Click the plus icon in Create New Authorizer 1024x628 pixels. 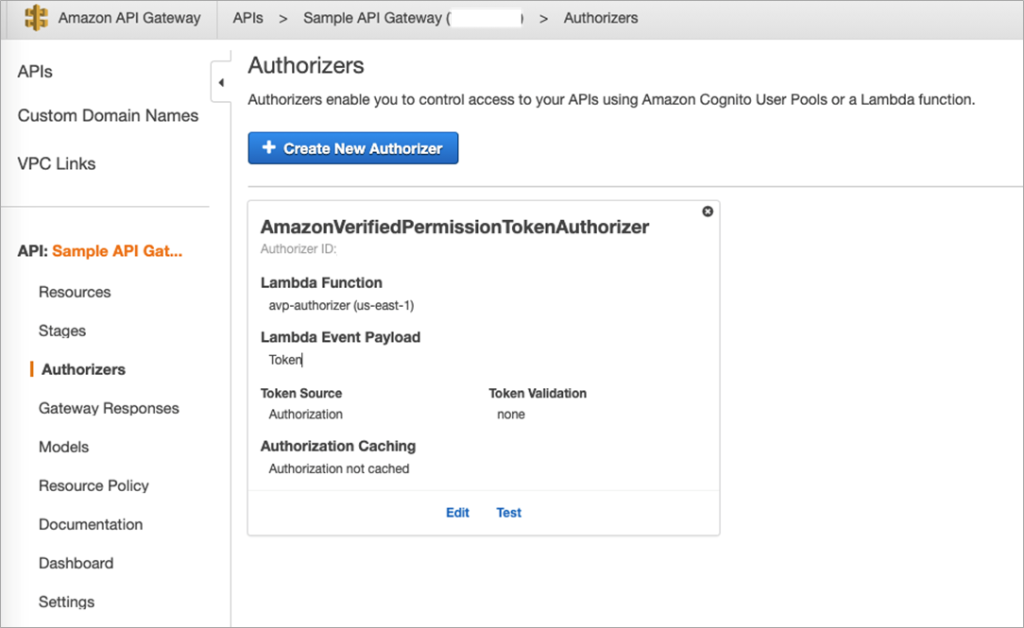click(268, 147)
